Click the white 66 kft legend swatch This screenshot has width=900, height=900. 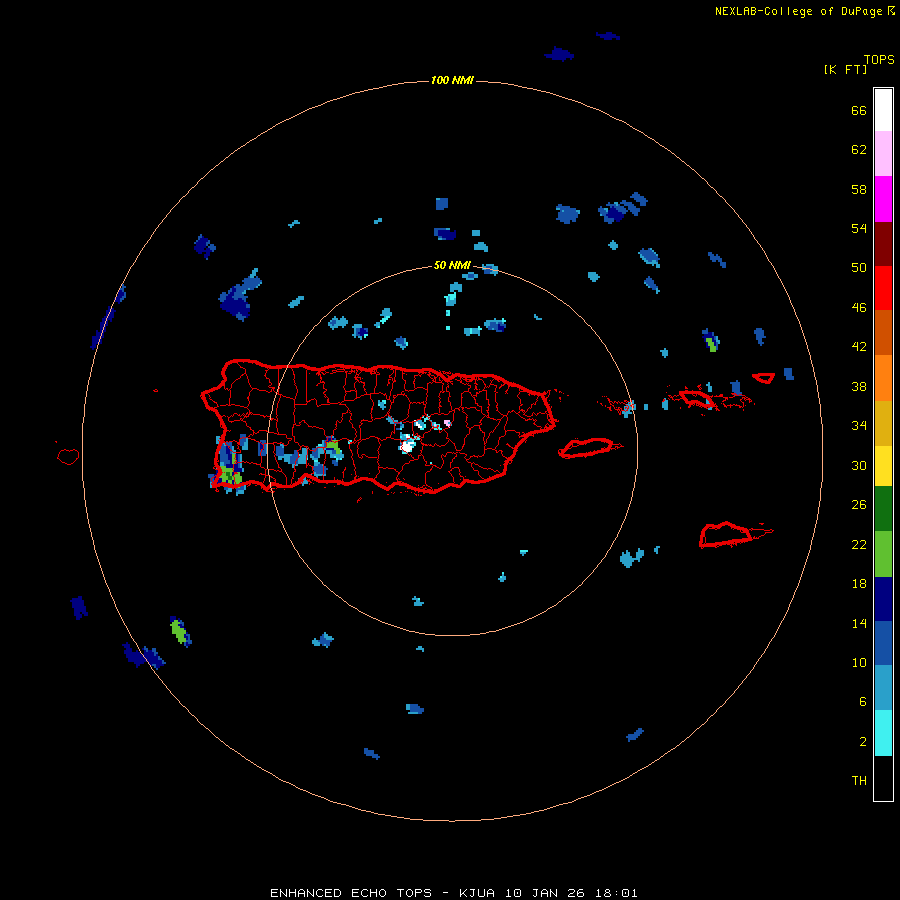tap(883, 110)
